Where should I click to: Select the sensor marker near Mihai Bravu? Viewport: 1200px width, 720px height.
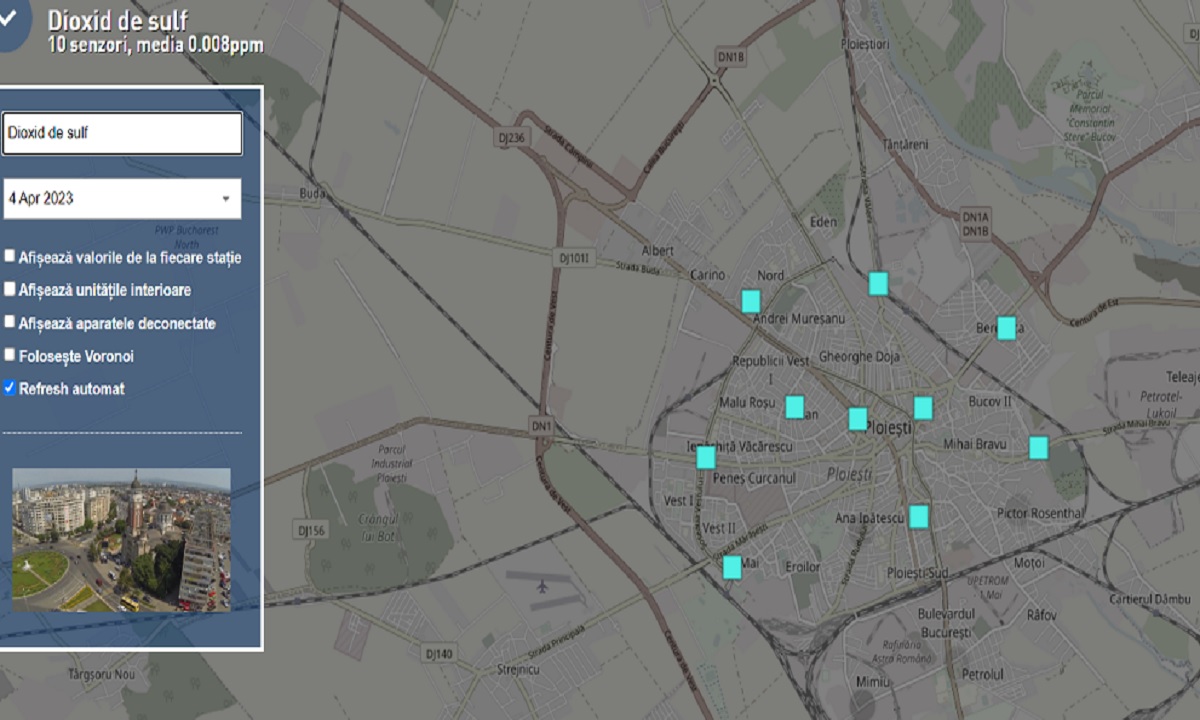1039,448
